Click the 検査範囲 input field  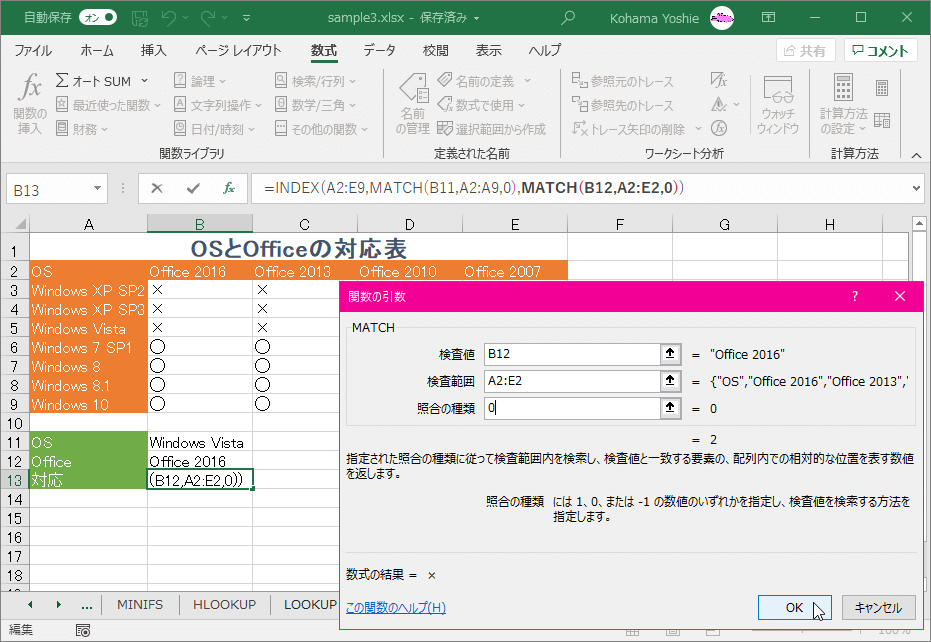tap(572, 381)
